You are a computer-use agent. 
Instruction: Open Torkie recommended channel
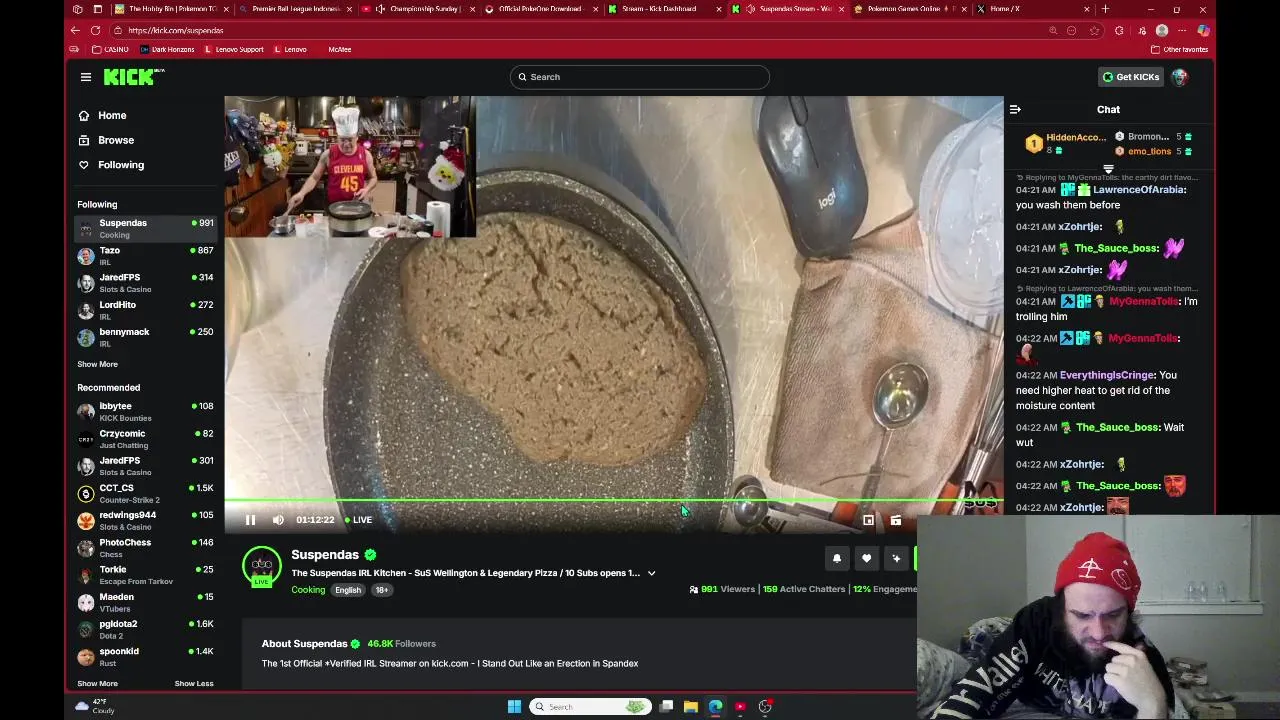point(146,575)
